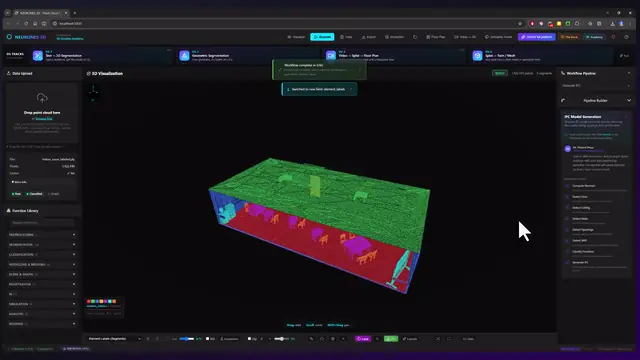Click the purple Lasso button

click(x=362, y=339)
